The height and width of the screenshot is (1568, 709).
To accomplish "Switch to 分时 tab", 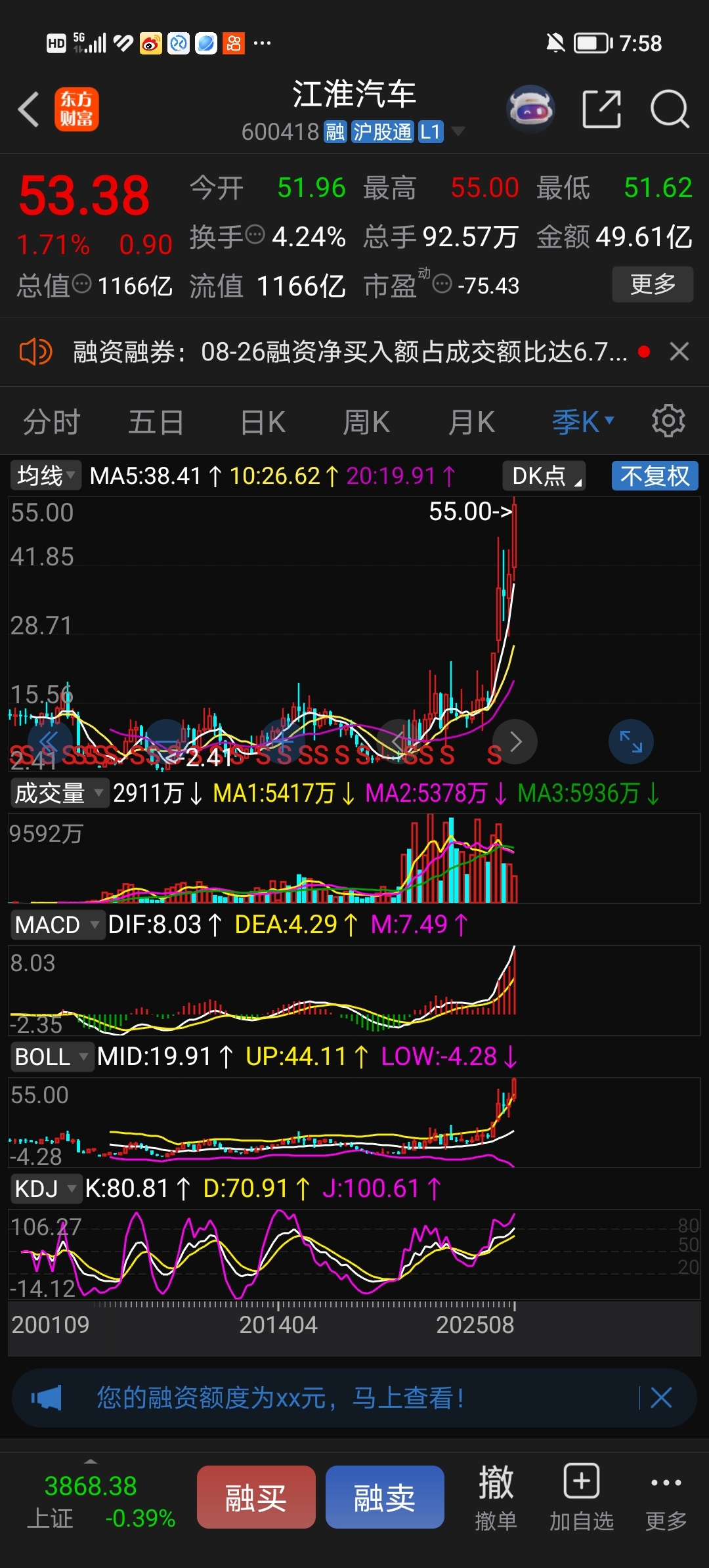I will tap(52, 422).
